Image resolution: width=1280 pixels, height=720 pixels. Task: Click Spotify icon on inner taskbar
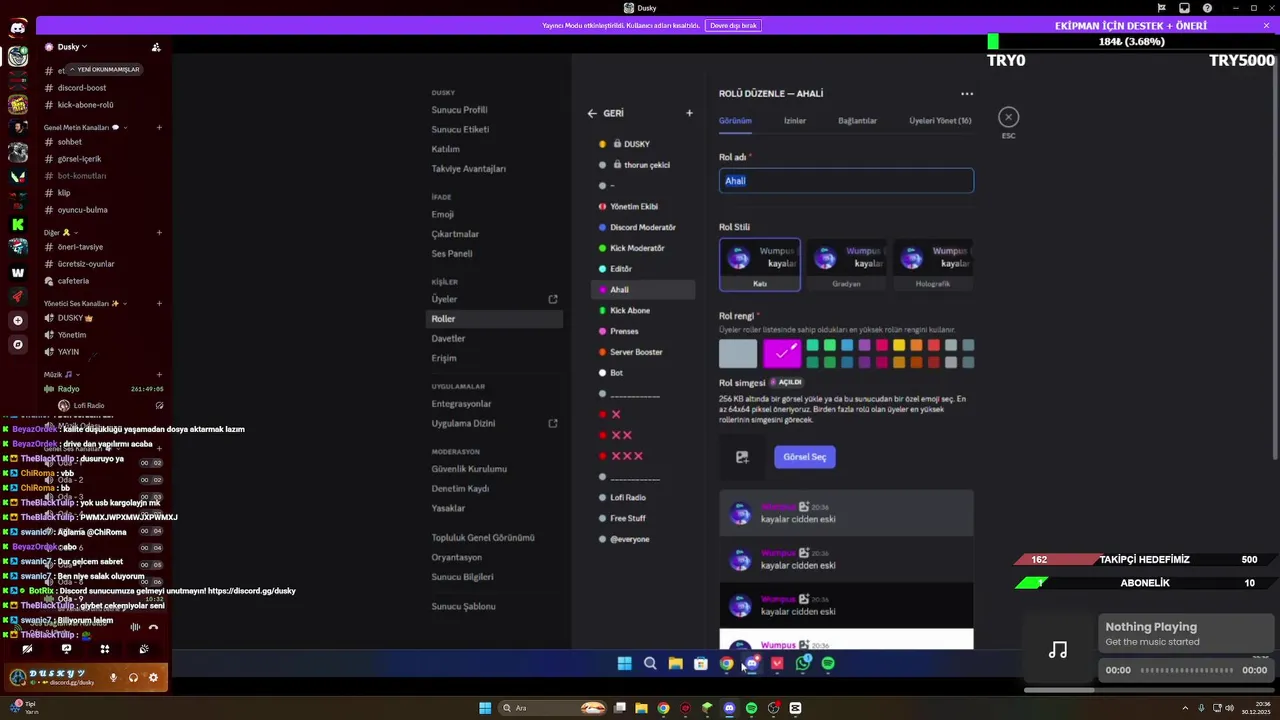pyautogui.click(x=828, y=663)
